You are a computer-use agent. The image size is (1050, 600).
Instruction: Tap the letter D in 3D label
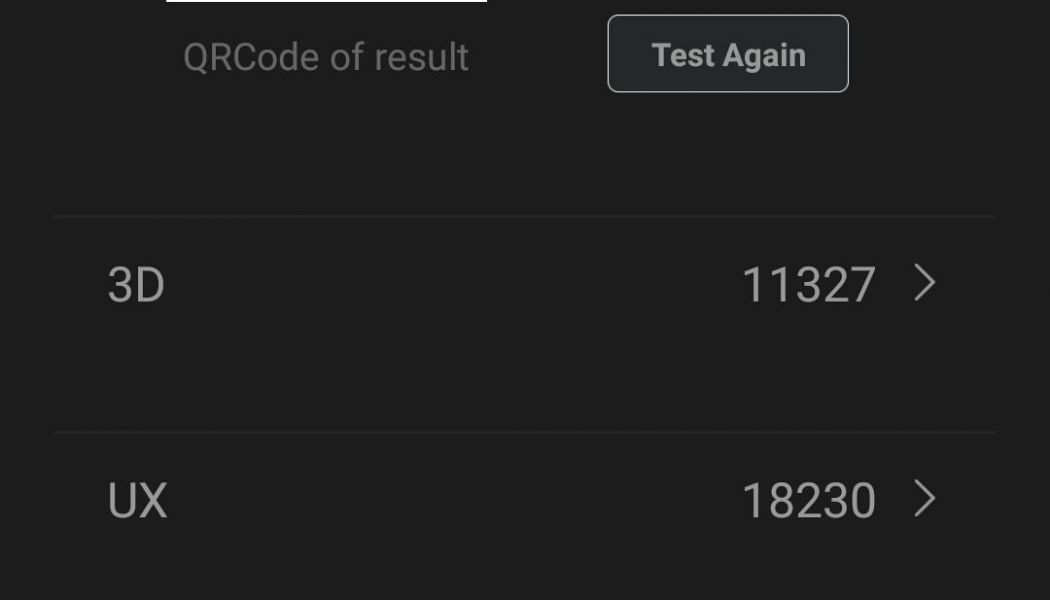click(x=149, y=285)
